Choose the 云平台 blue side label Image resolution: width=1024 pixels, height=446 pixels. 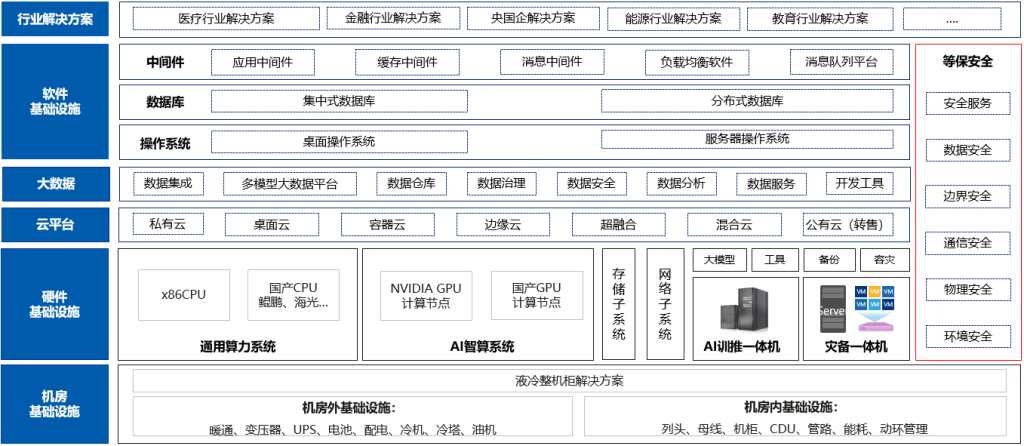(55, 224)
